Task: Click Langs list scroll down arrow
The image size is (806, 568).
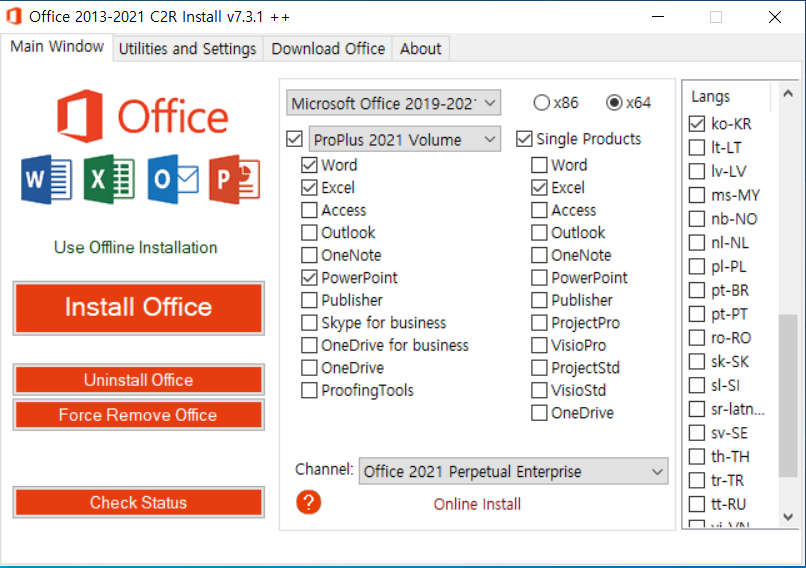Action: (x=788, y=517)
